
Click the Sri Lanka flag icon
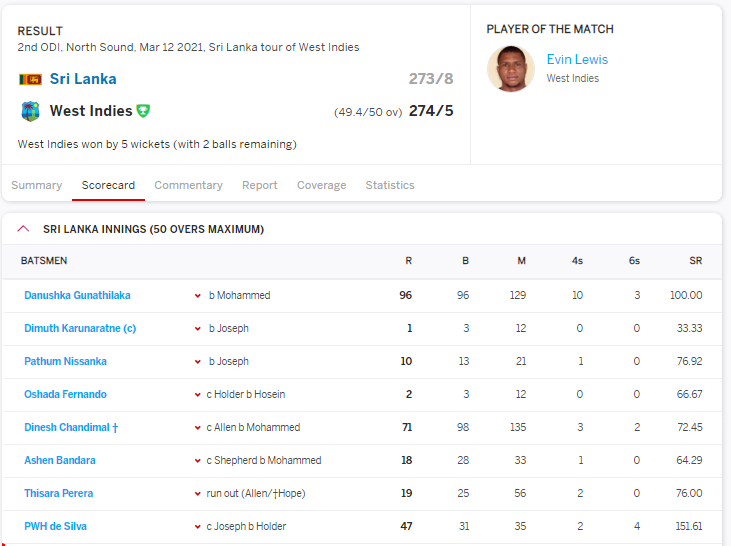click(x=30, y=79)
